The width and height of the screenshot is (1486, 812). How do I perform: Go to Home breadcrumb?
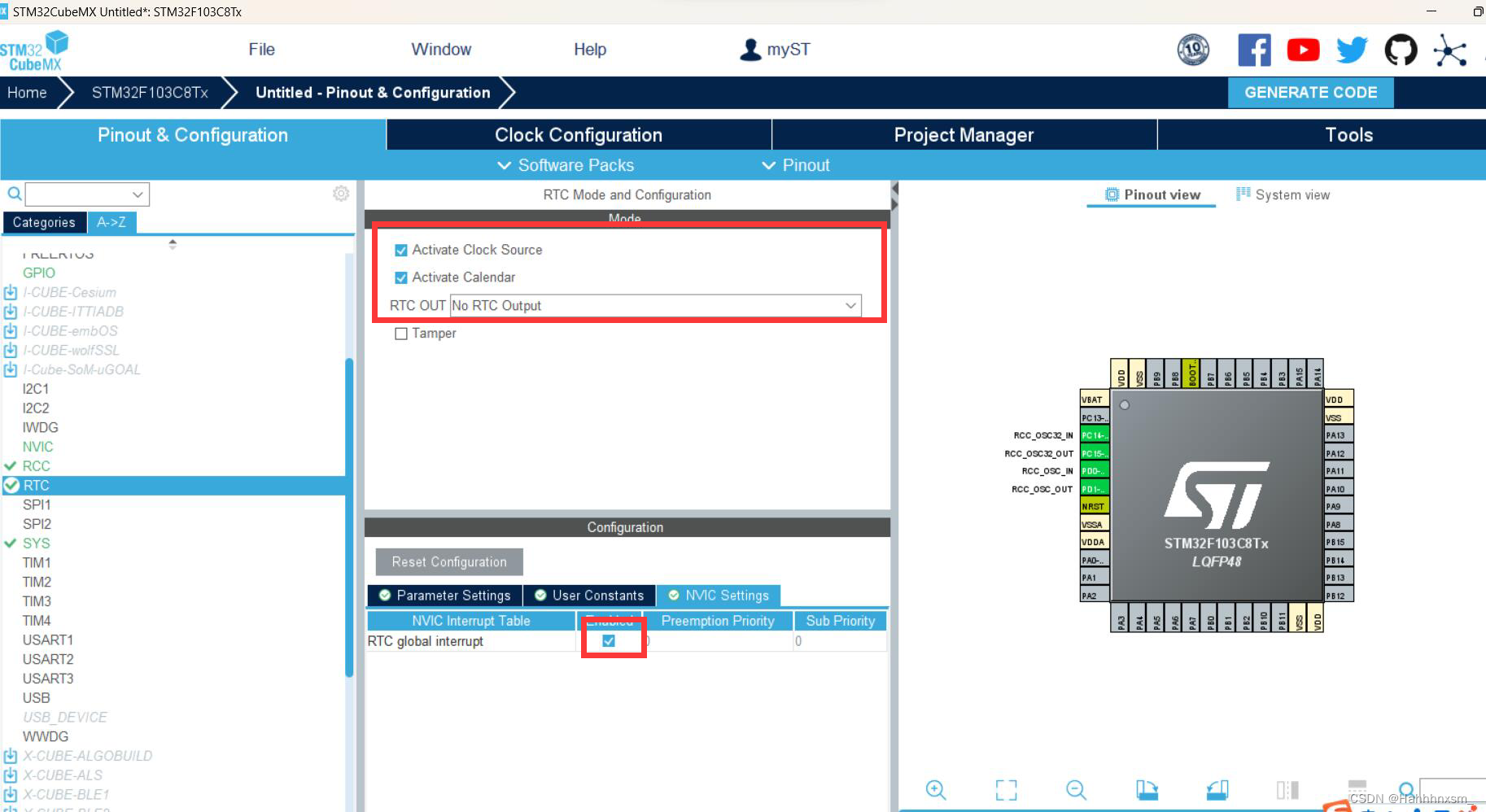pos(27,93)
